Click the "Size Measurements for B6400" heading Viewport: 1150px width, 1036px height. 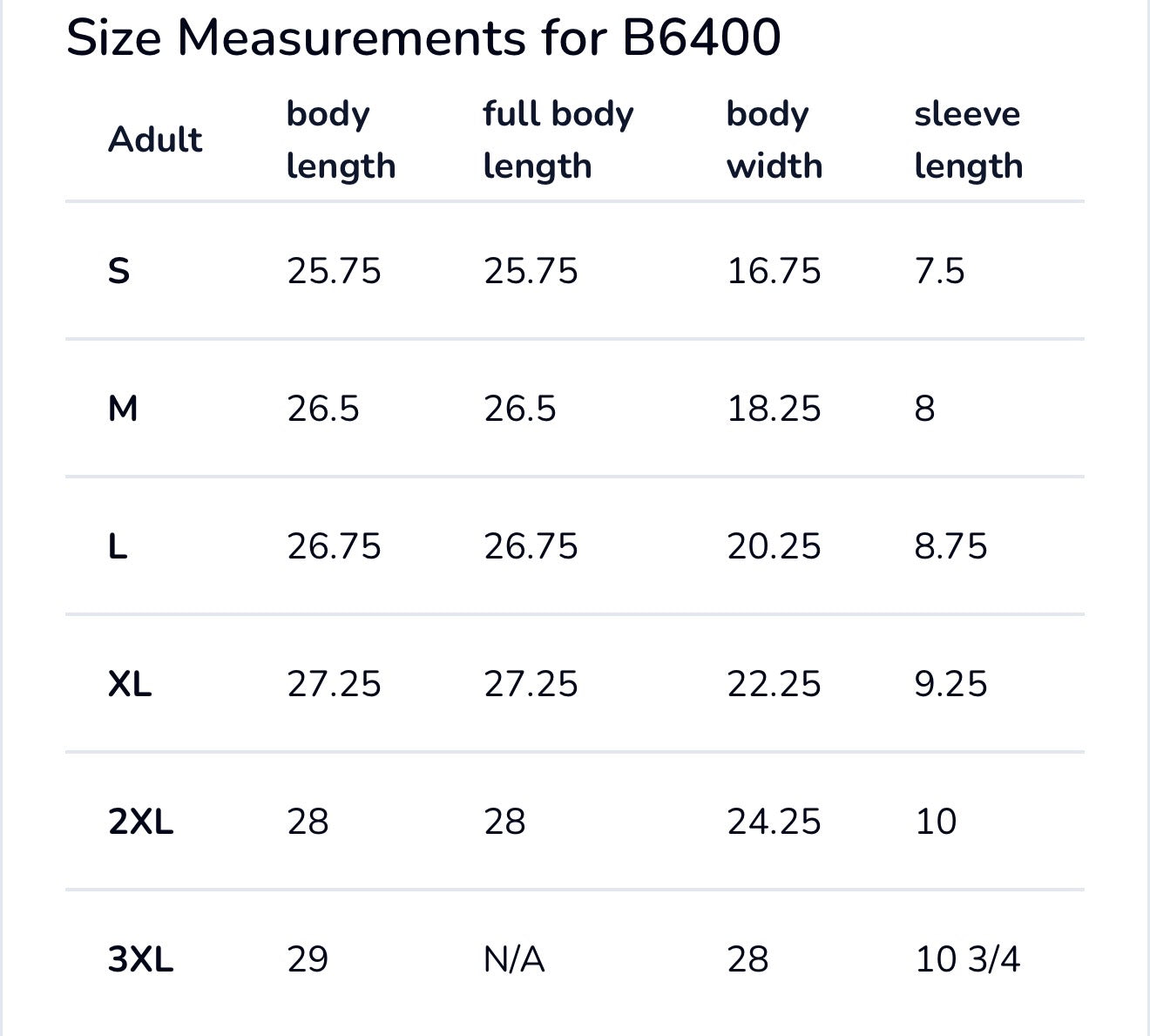pos(423,37)
